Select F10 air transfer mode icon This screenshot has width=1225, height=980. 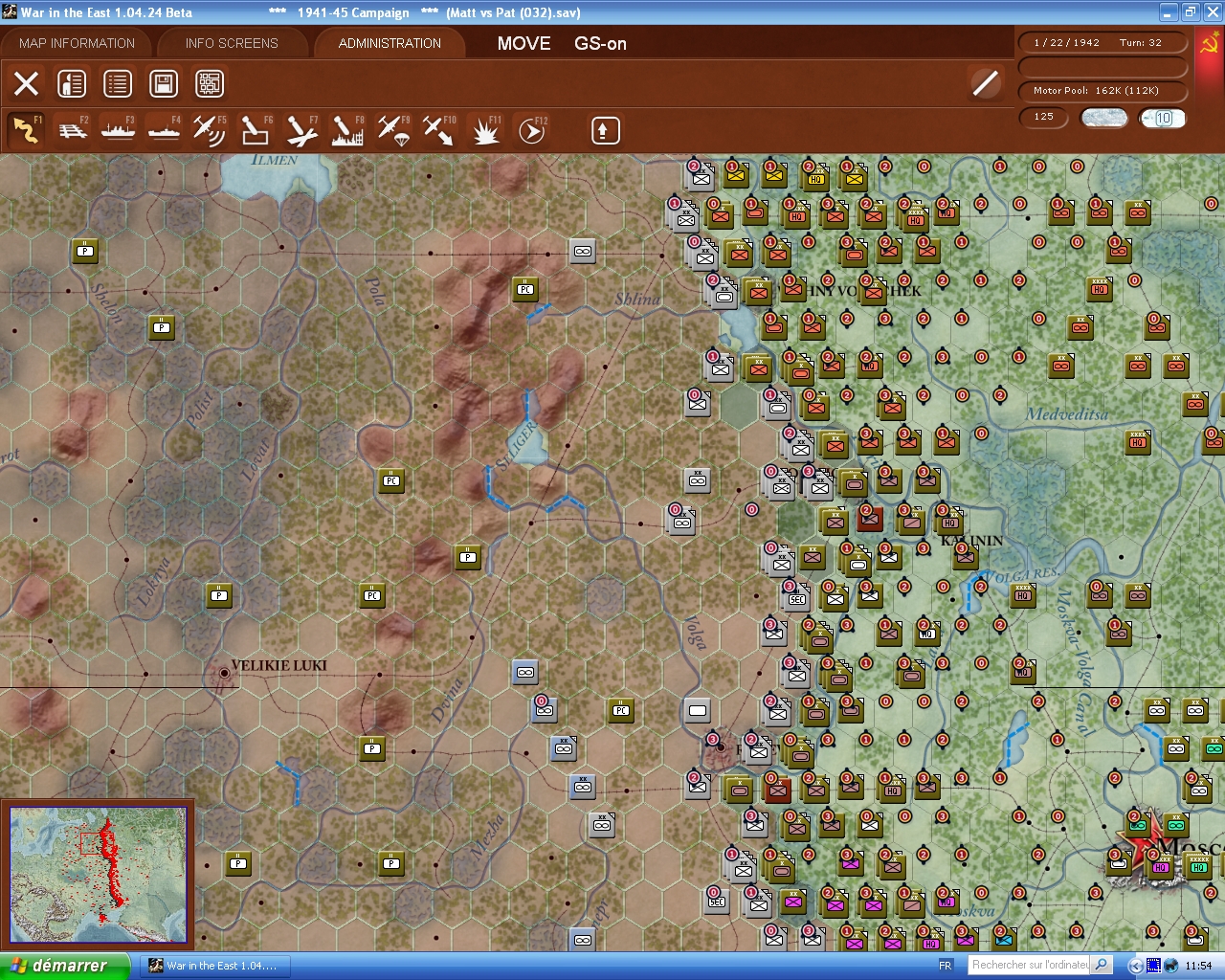pyautogui.click(x=439, y=130)
